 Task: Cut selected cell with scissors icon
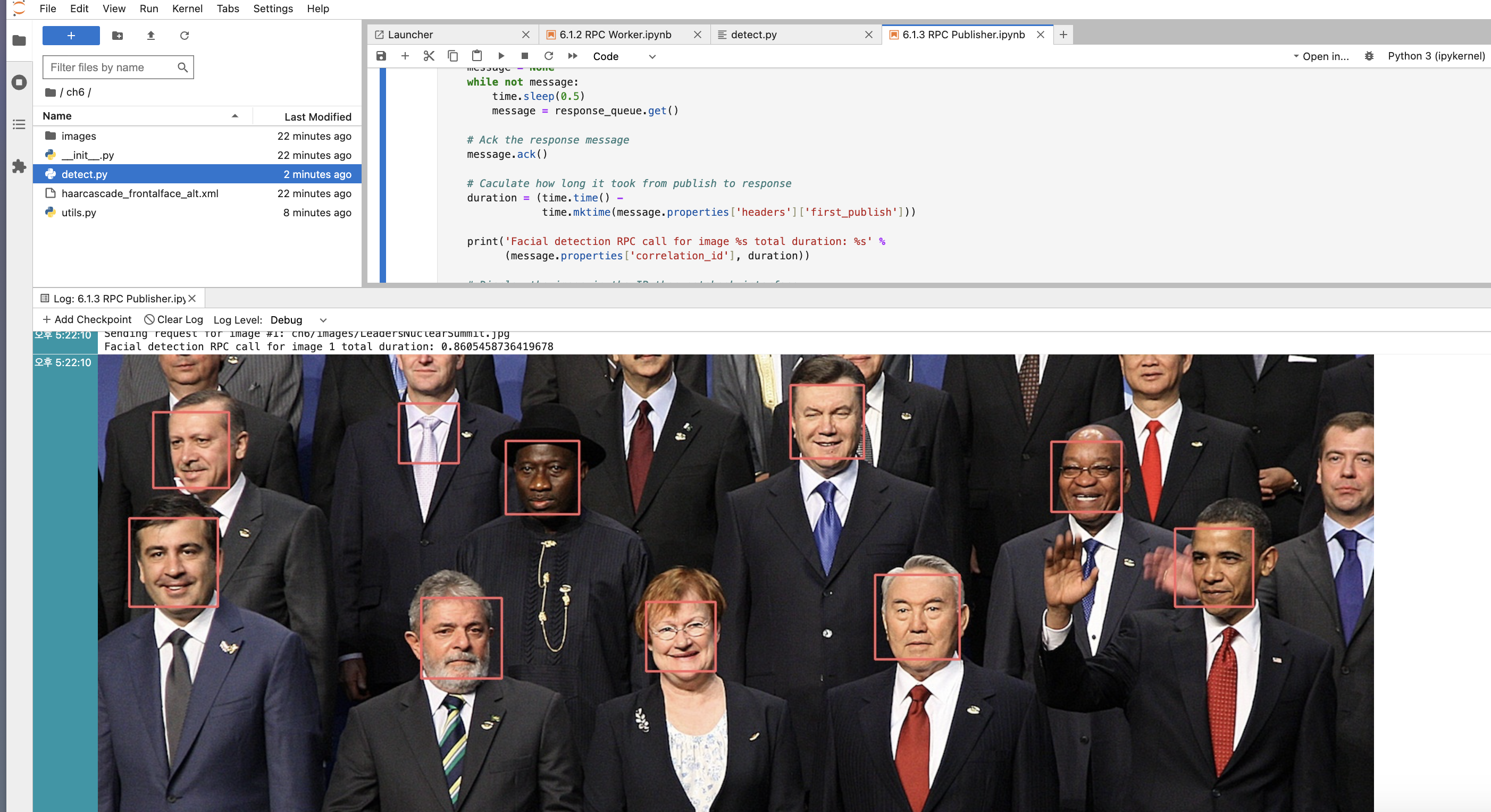429,56
